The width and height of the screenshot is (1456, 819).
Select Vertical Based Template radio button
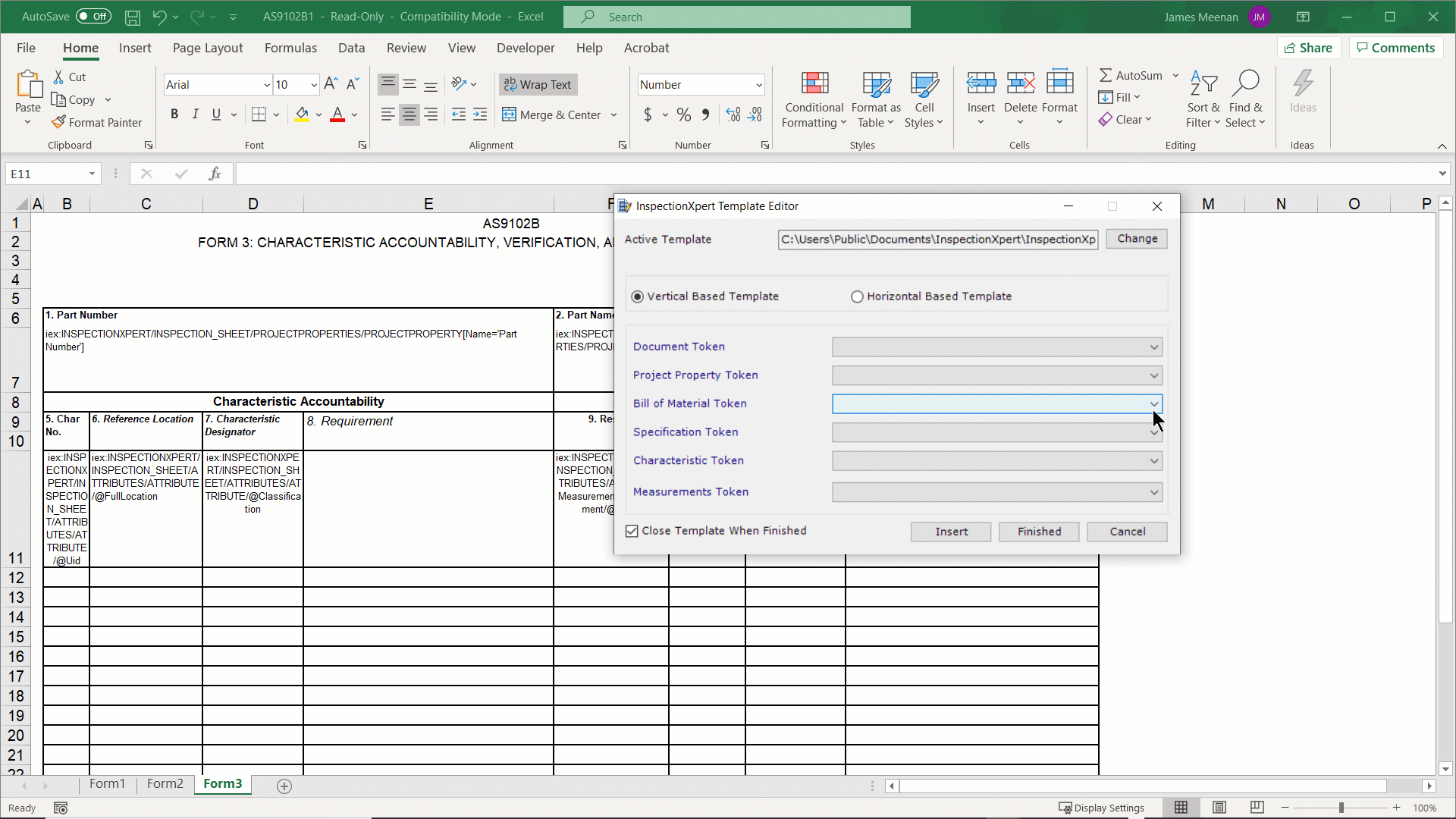(636, 297)
